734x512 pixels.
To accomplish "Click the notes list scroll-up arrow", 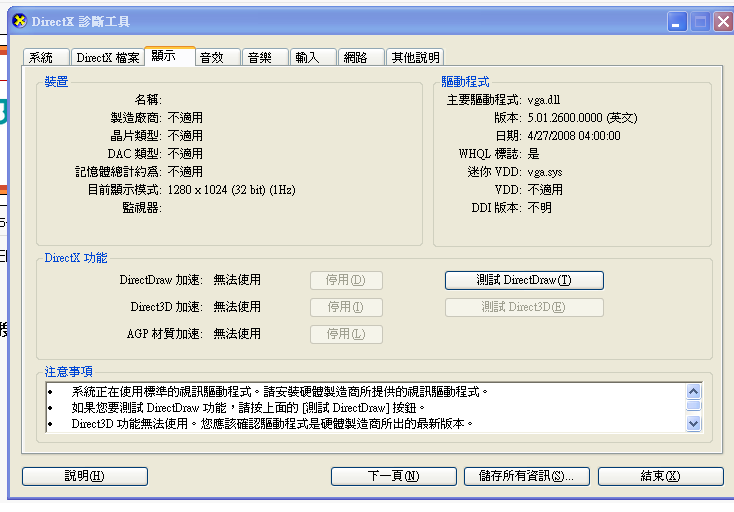I will pos(694,391).
